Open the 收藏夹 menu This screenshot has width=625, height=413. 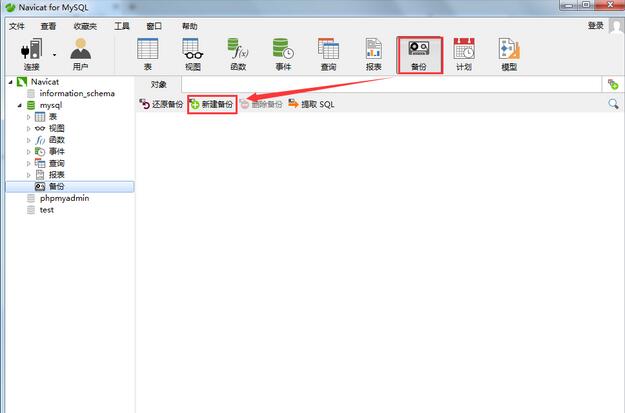pyautogui.click(x=85, y=26)
